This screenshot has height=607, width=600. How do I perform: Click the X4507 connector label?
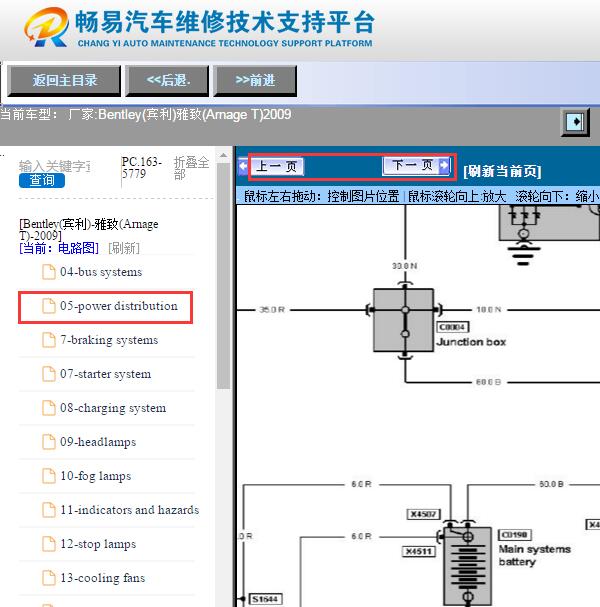point(423,514)
